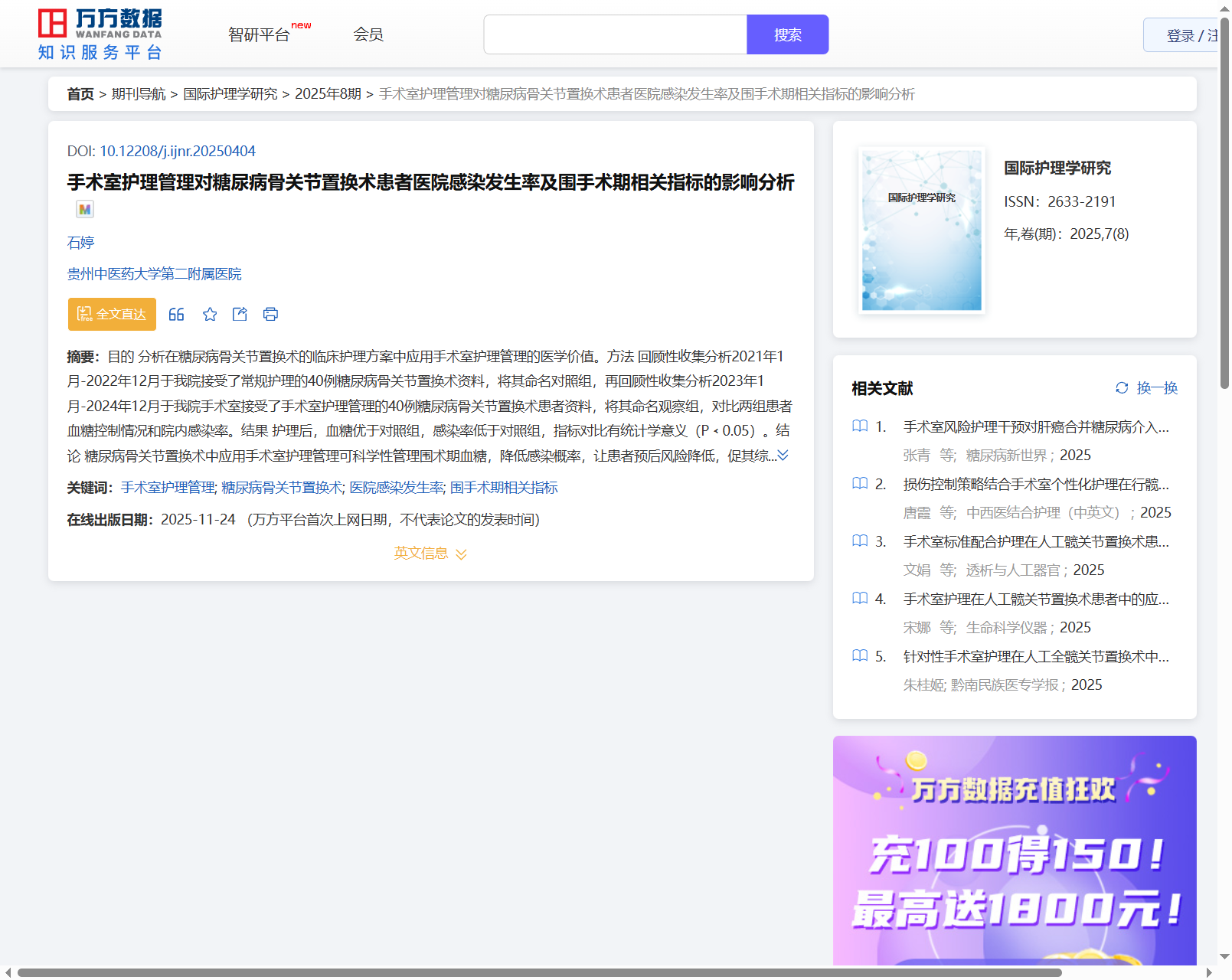Click the Wanfang Data logo
The height and width of the screenshot is (980, 1232).
tap(100, 34)
